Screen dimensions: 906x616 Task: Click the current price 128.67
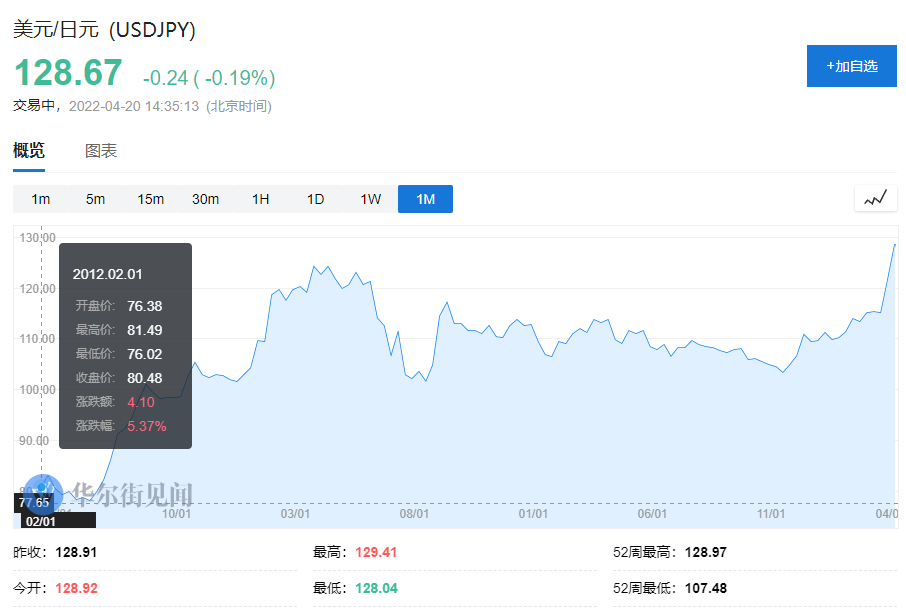[x=68, y=73]
